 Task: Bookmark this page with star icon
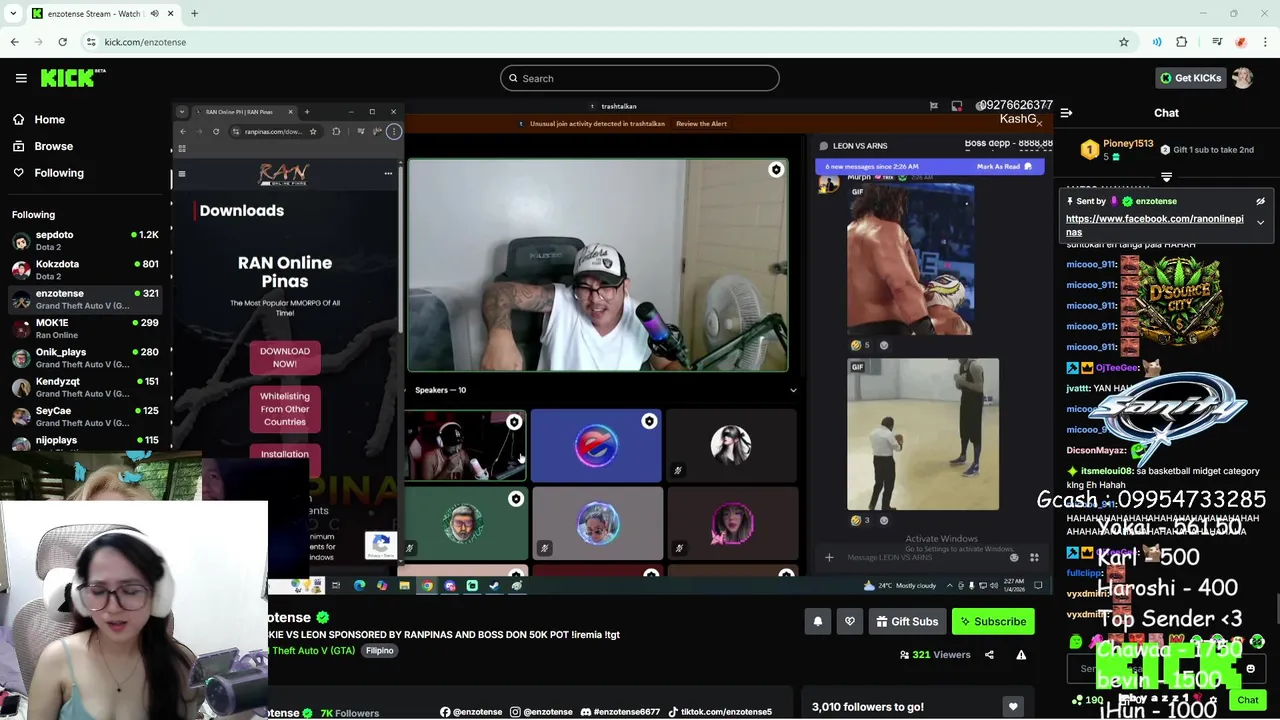1124,42
